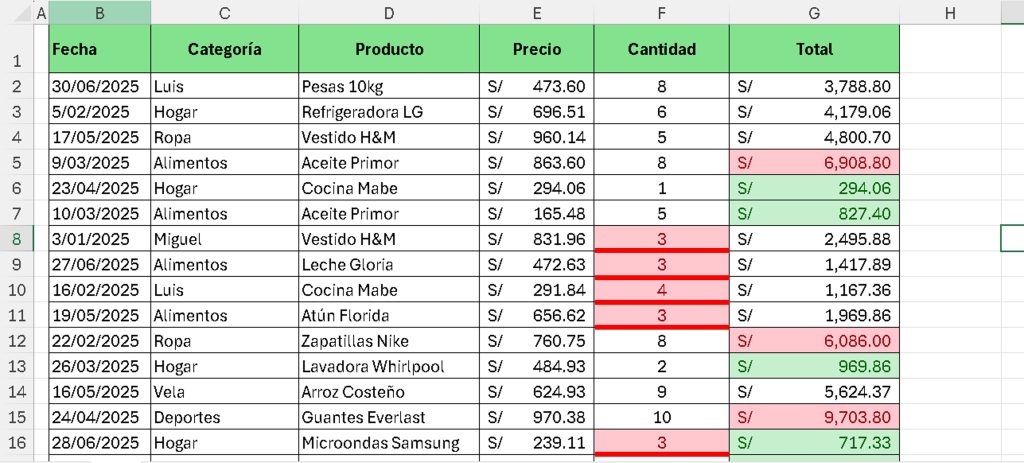
Task: Click red total cell 9,703.80
Action: pos(814,417)
